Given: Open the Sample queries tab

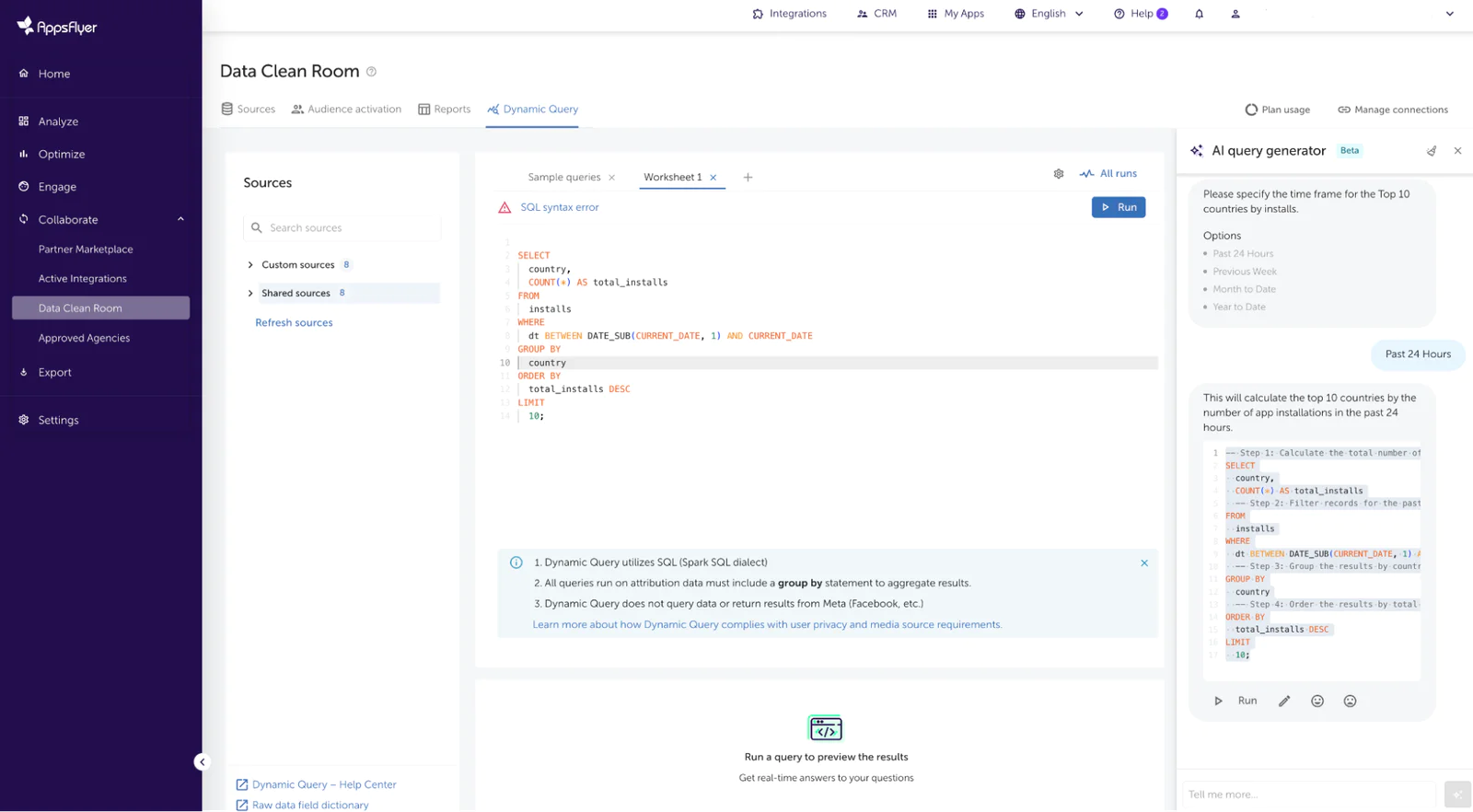Looking at the screenshot, I should (563, 178).
